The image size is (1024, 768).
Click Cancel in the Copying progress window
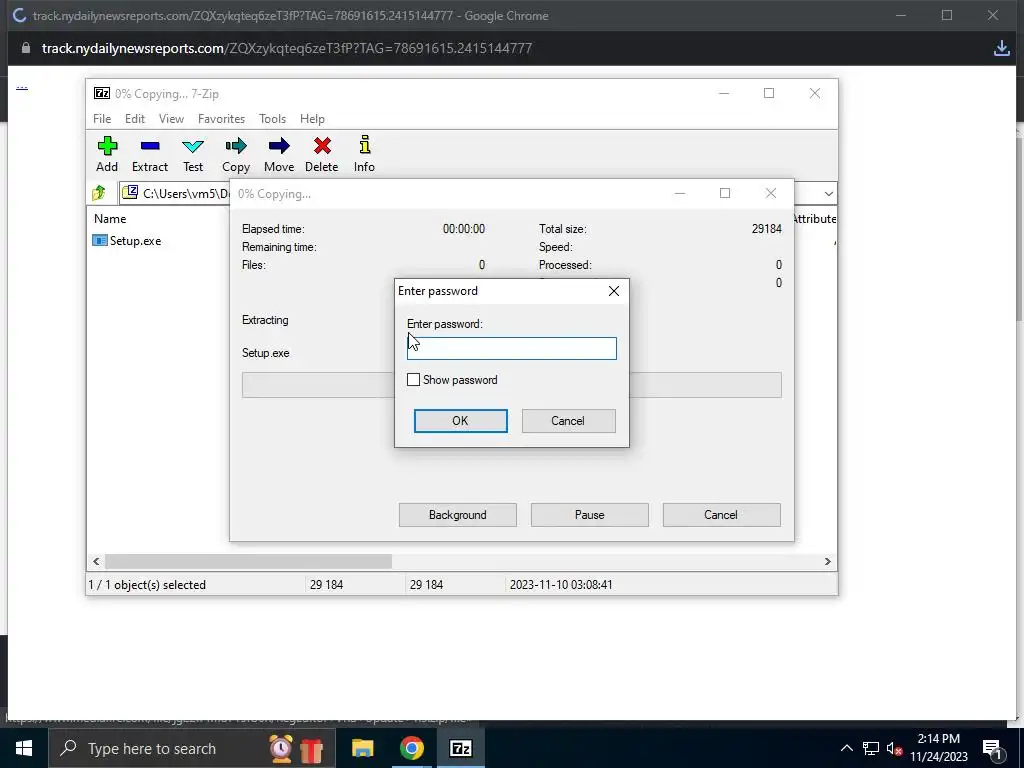pos(721,515)
